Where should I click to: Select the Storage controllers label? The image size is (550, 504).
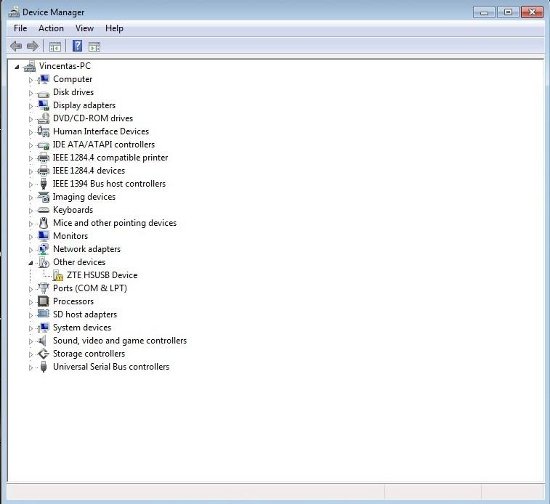click(89, 354)
